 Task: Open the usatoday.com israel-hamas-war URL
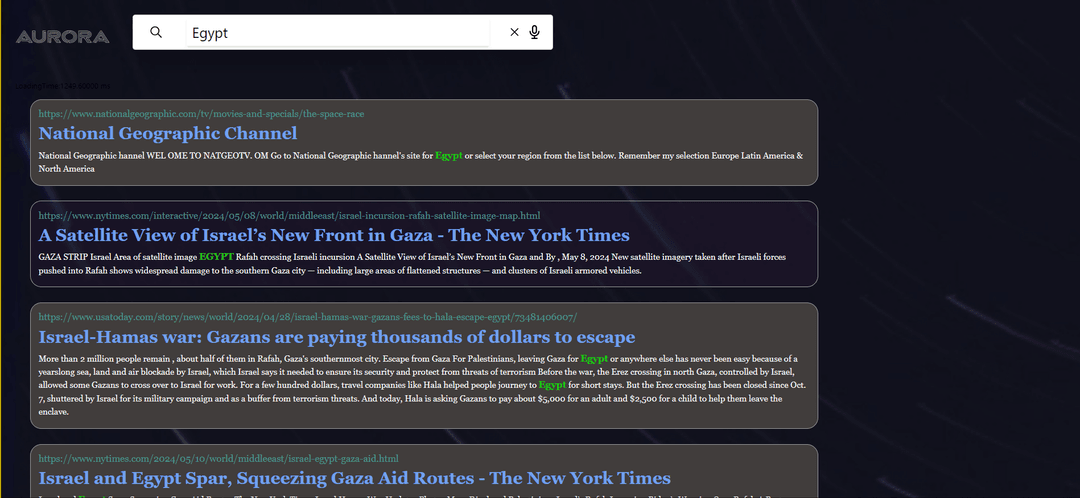coord(308,317)
